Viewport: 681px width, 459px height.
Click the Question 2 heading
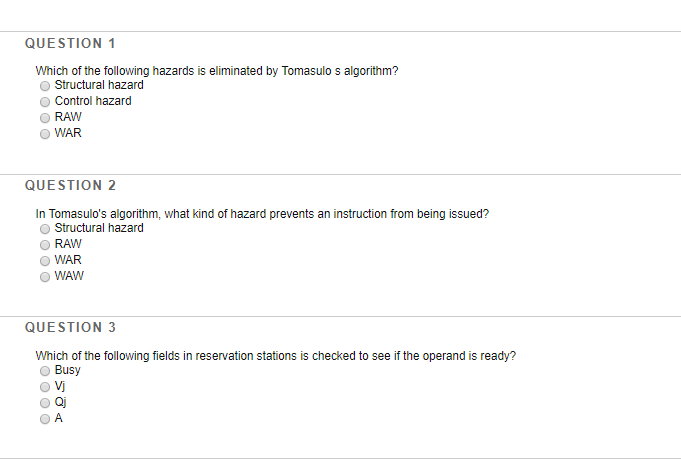point(70,185)
